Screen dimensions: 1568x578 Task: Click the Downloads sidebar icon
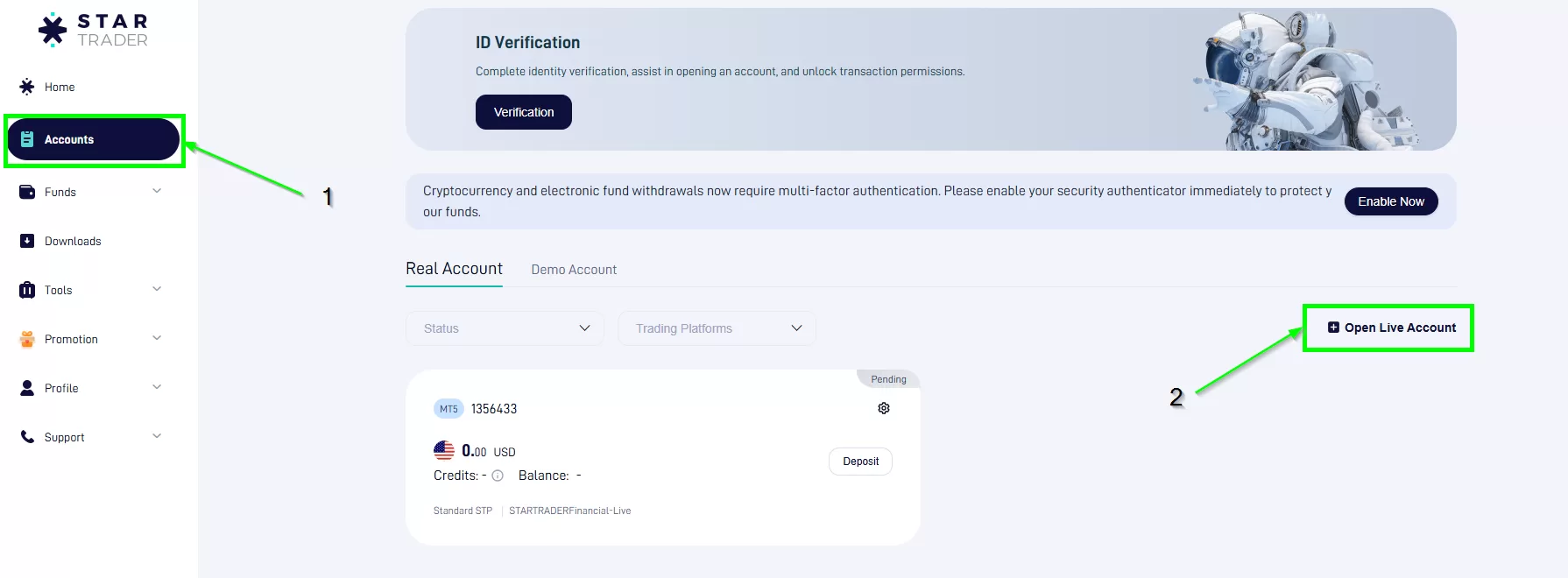click(x=27, y=241)
